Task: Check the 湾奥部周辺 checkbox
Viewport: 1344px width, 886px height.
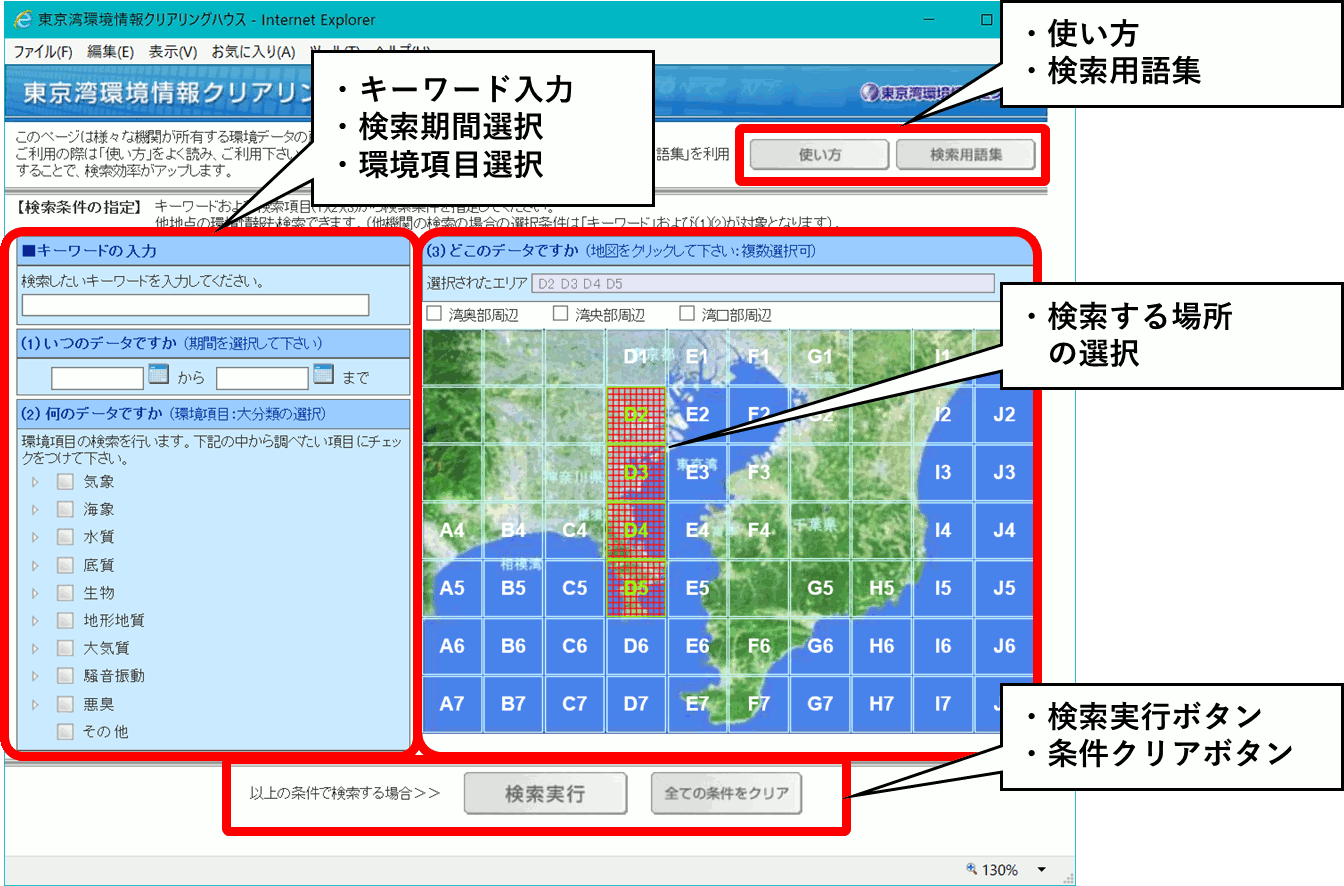Action: (434, 314)
